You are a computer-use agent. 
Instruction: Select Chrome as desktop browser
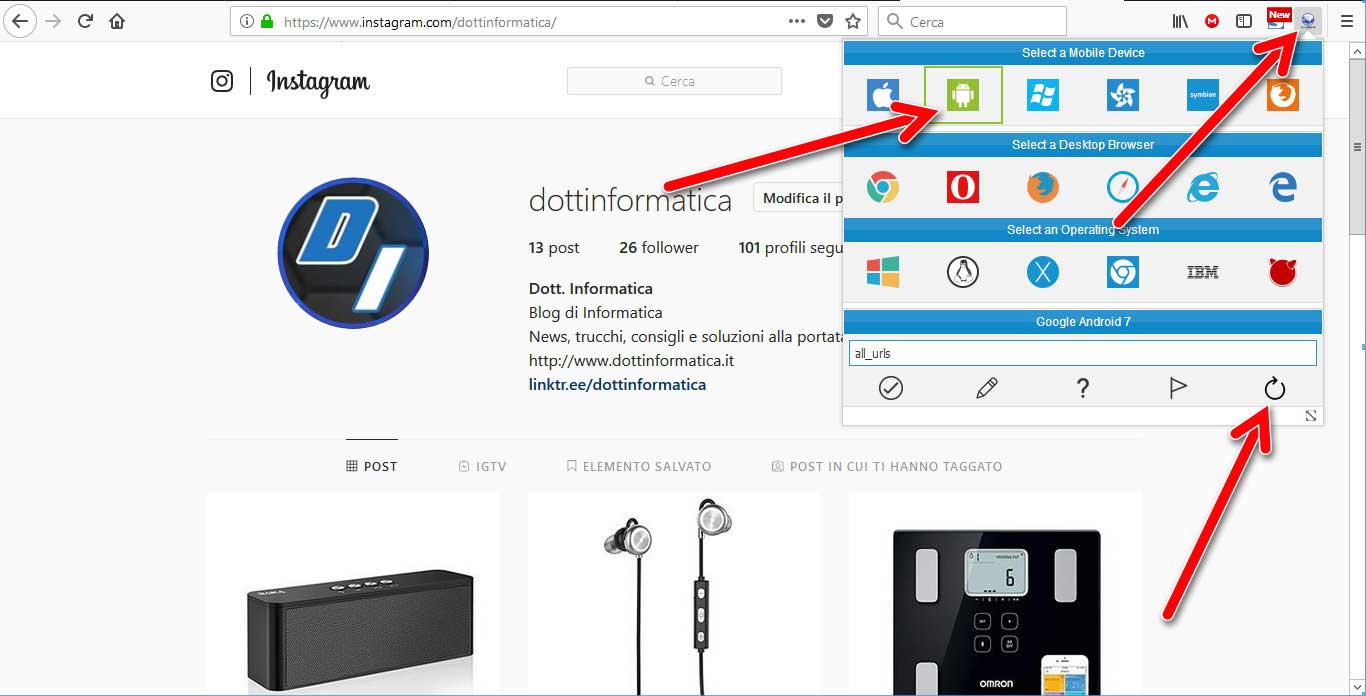point(882,187)
